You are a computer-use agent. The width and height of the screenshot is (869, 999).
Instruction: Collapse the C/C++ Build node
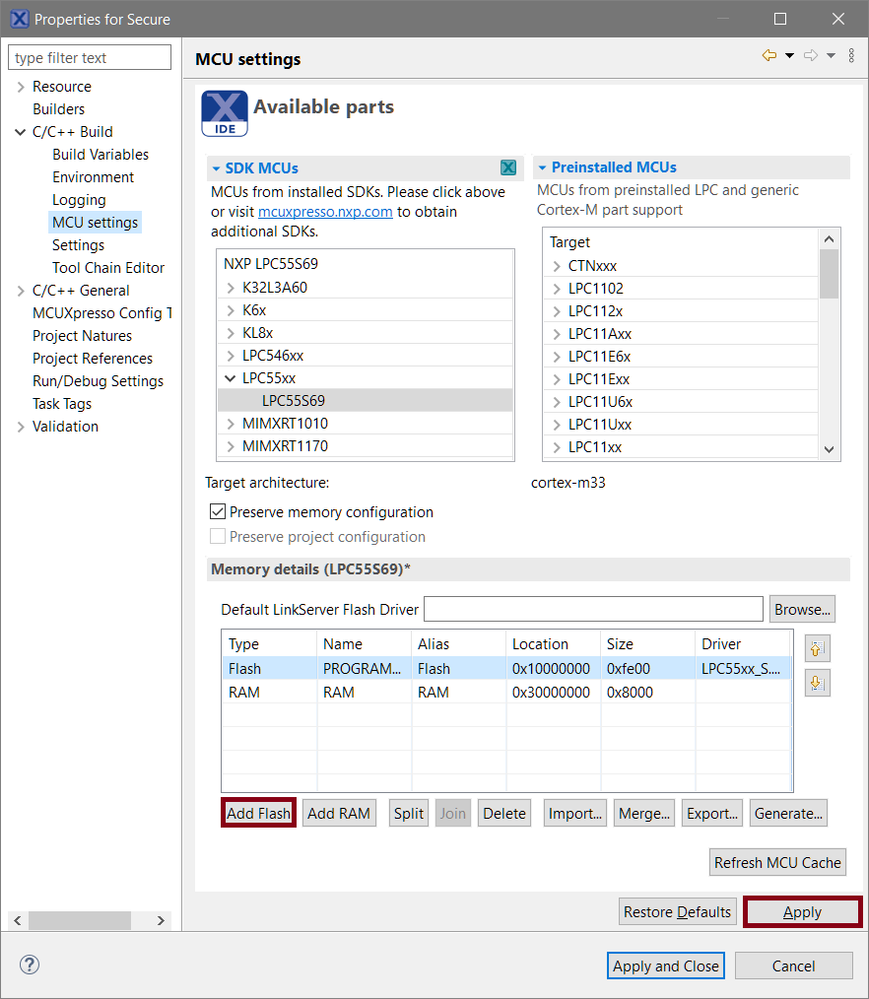(x=20, y=132)
